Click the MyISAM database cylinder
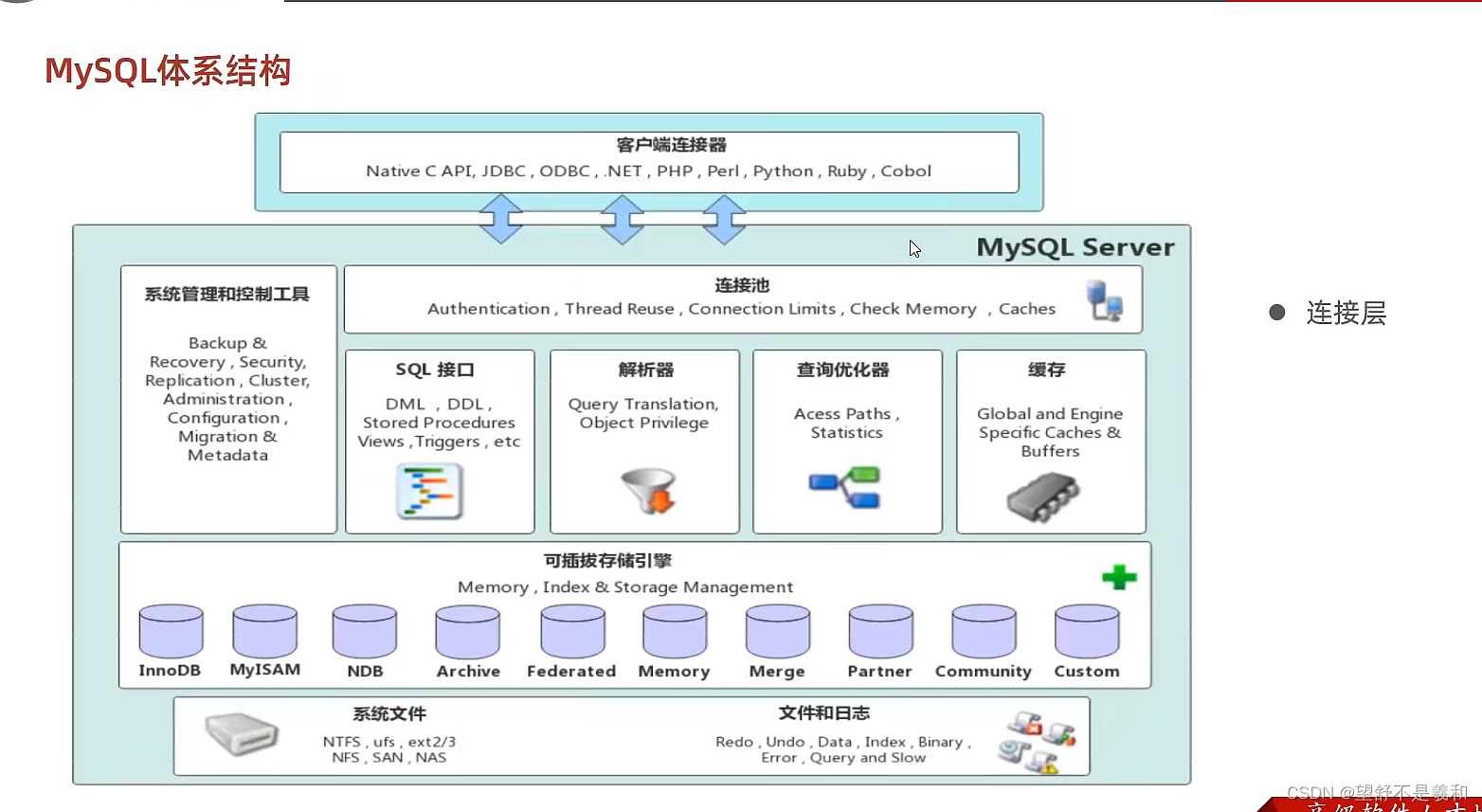1482x812 pixels. (x=265, y=631)
